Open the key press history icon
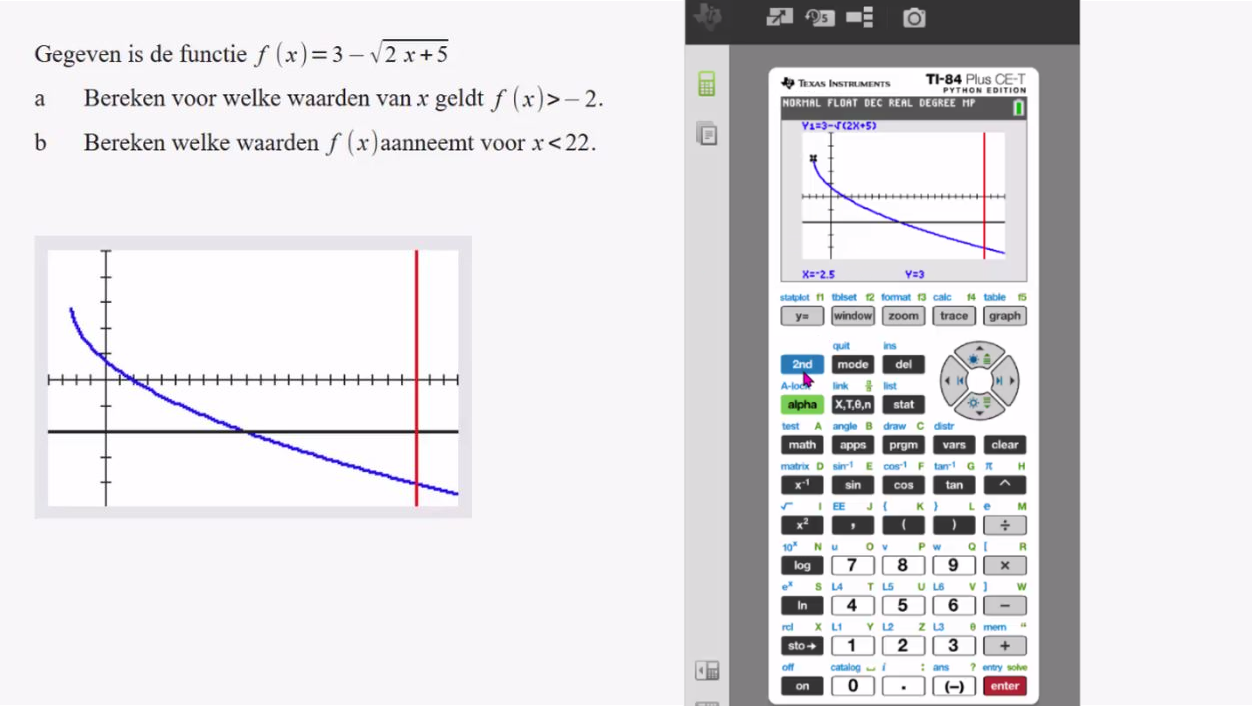This screenshot has width=1252, height=706. coord(820,17)
